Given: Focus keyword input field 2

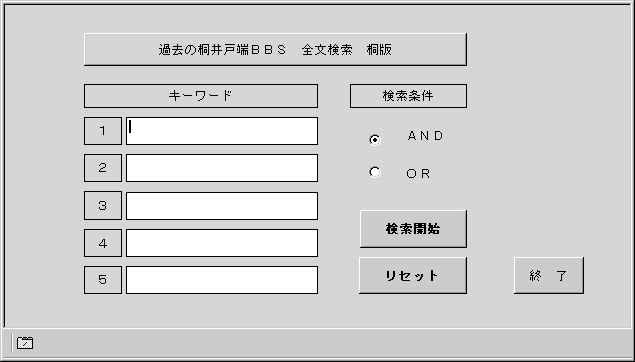Looking at the screenshot, I should click(222, 168).
